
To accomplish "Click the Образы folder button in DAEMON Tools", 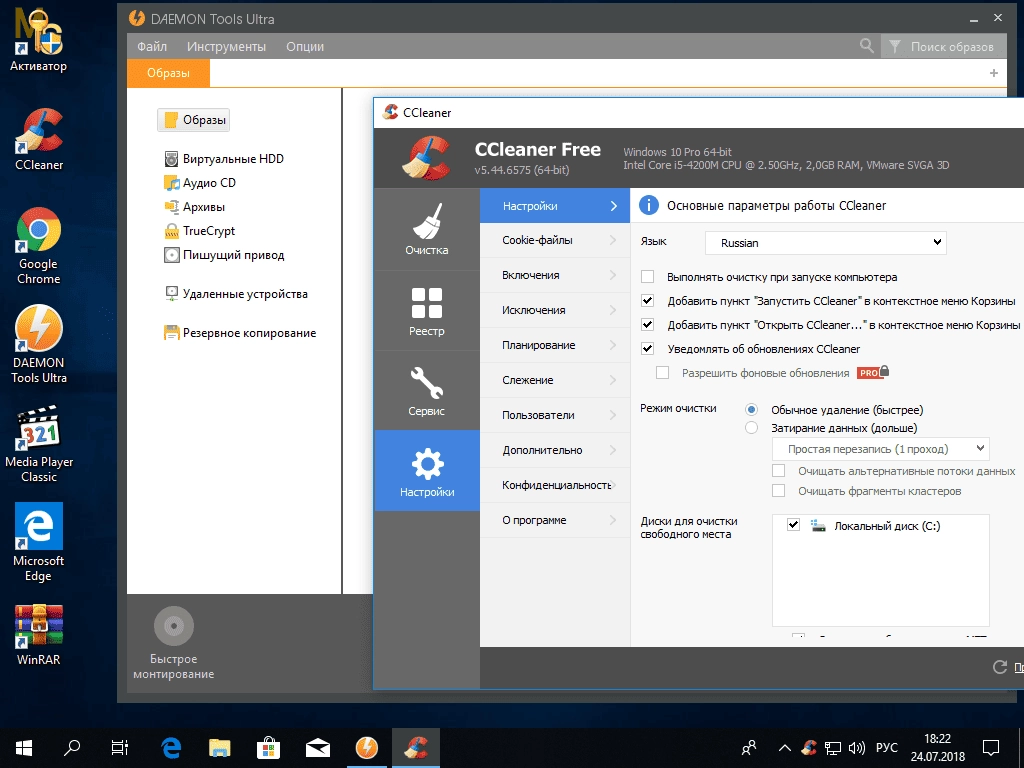I will click(194, 120).
